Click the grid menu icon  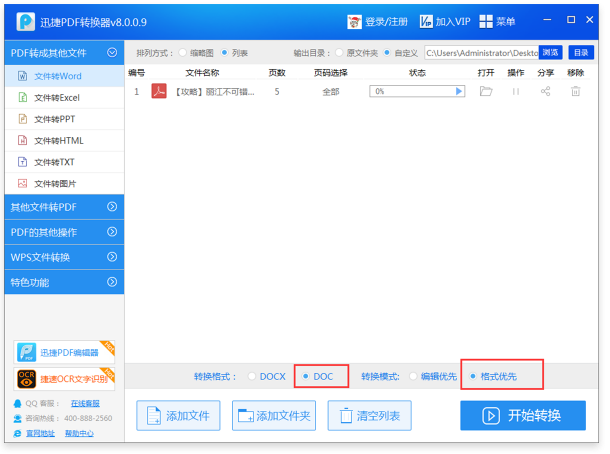(486, 22)
